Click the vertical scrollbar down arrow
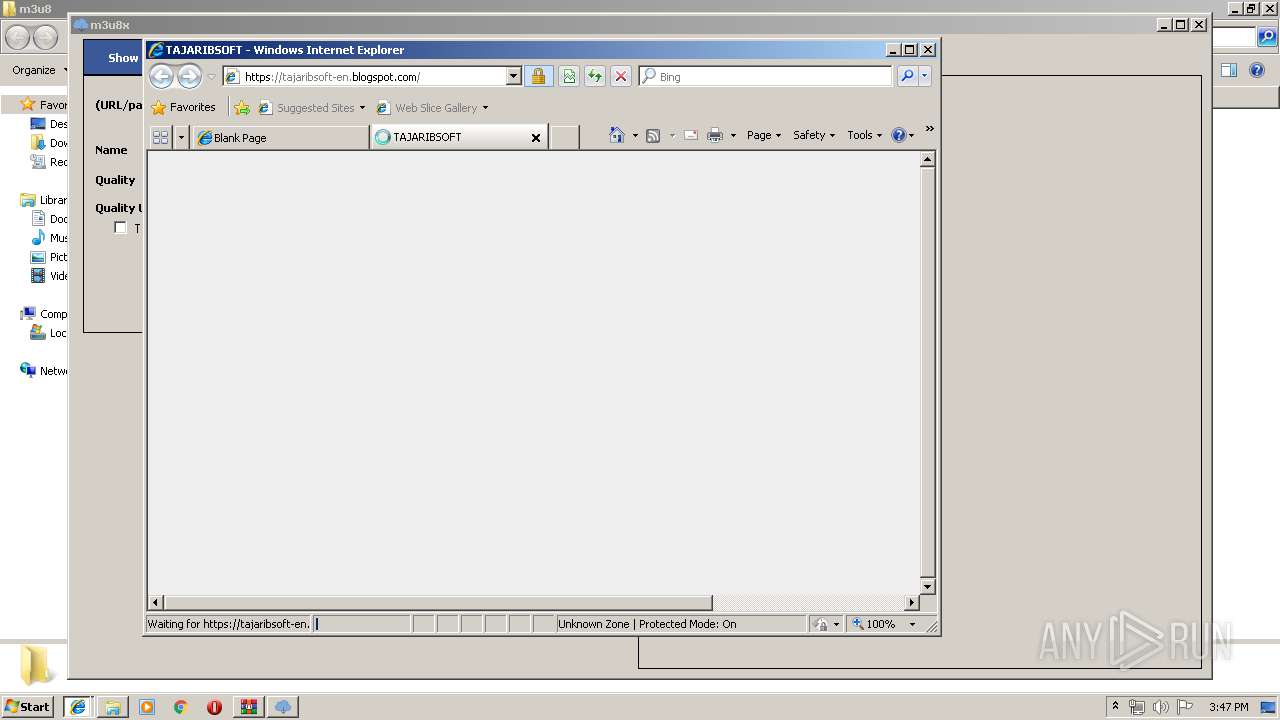 pyautogui.click(x=927, y=587)
